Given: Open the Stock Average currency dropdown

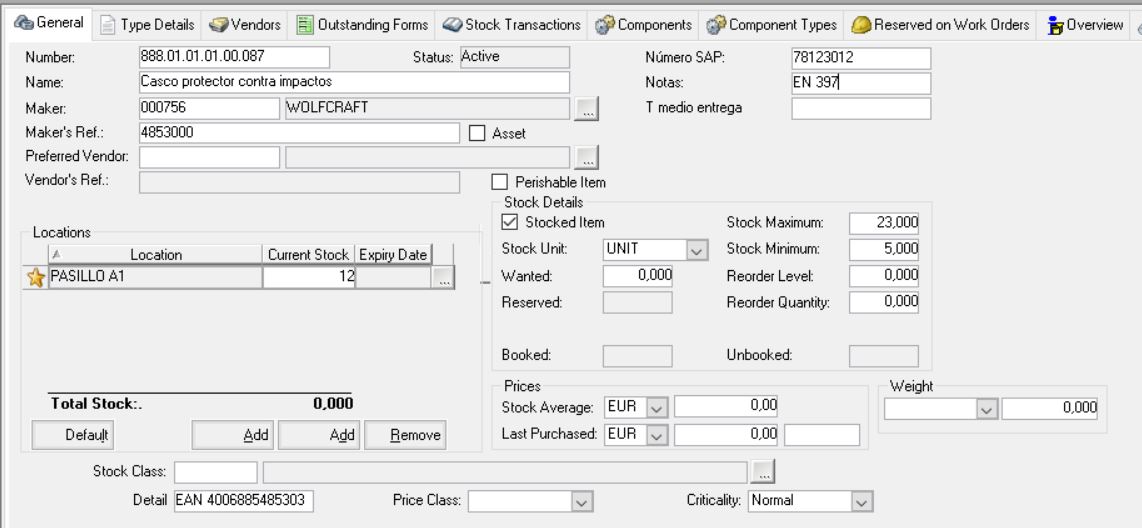Looking at the screenshot, I should [656, 407].
